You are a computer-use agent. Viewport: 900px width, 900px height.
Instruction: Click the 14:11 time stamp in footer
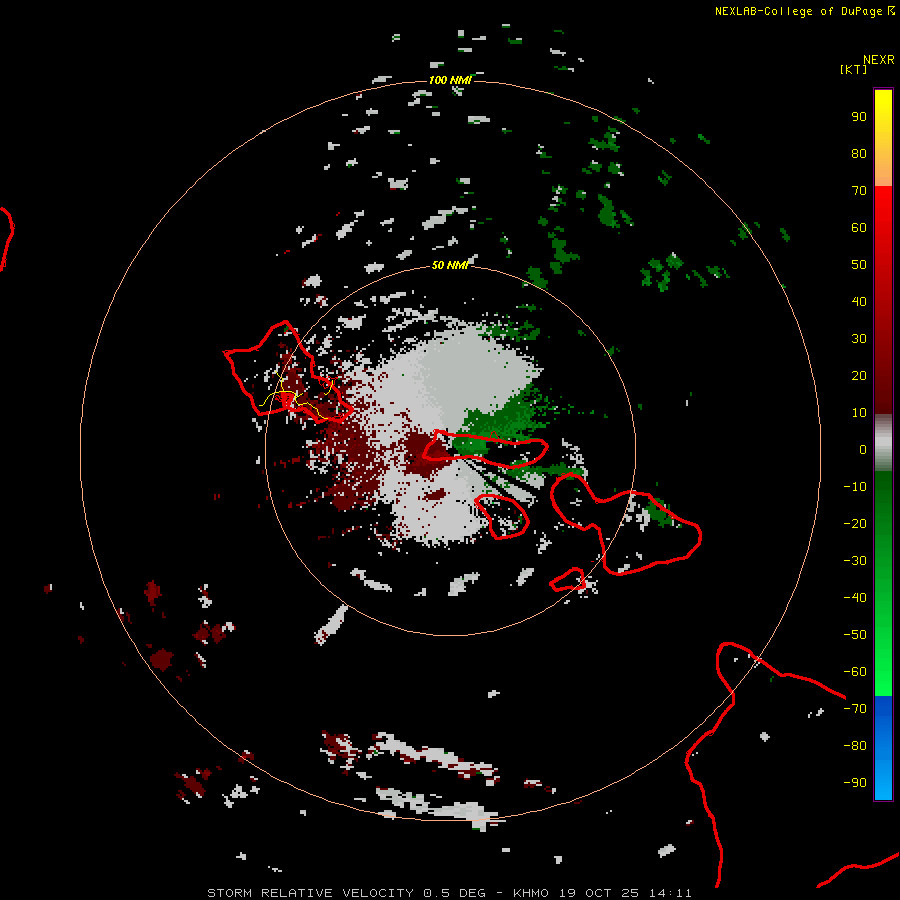[670, 893]
